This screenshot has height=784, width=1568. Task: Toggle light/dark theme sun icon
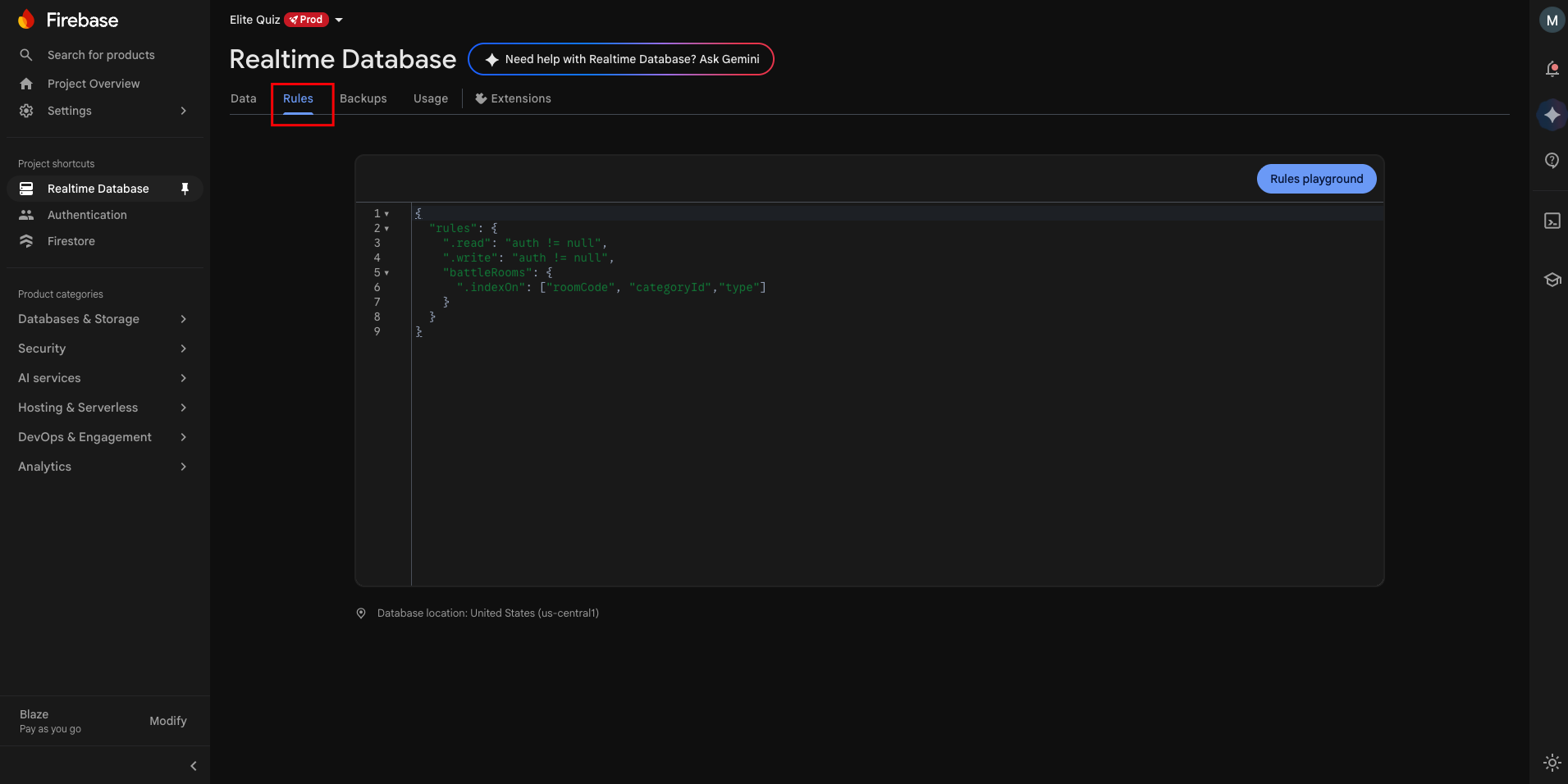1552,763
